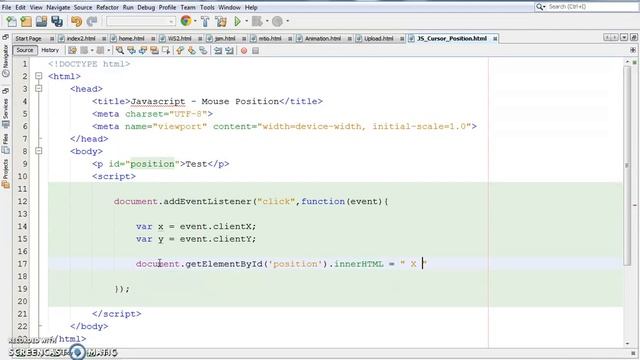Click the vertical editor scrollbar thumb
Image resolution: width=640 pixels, height=360 pixels.
click(627, 165)
